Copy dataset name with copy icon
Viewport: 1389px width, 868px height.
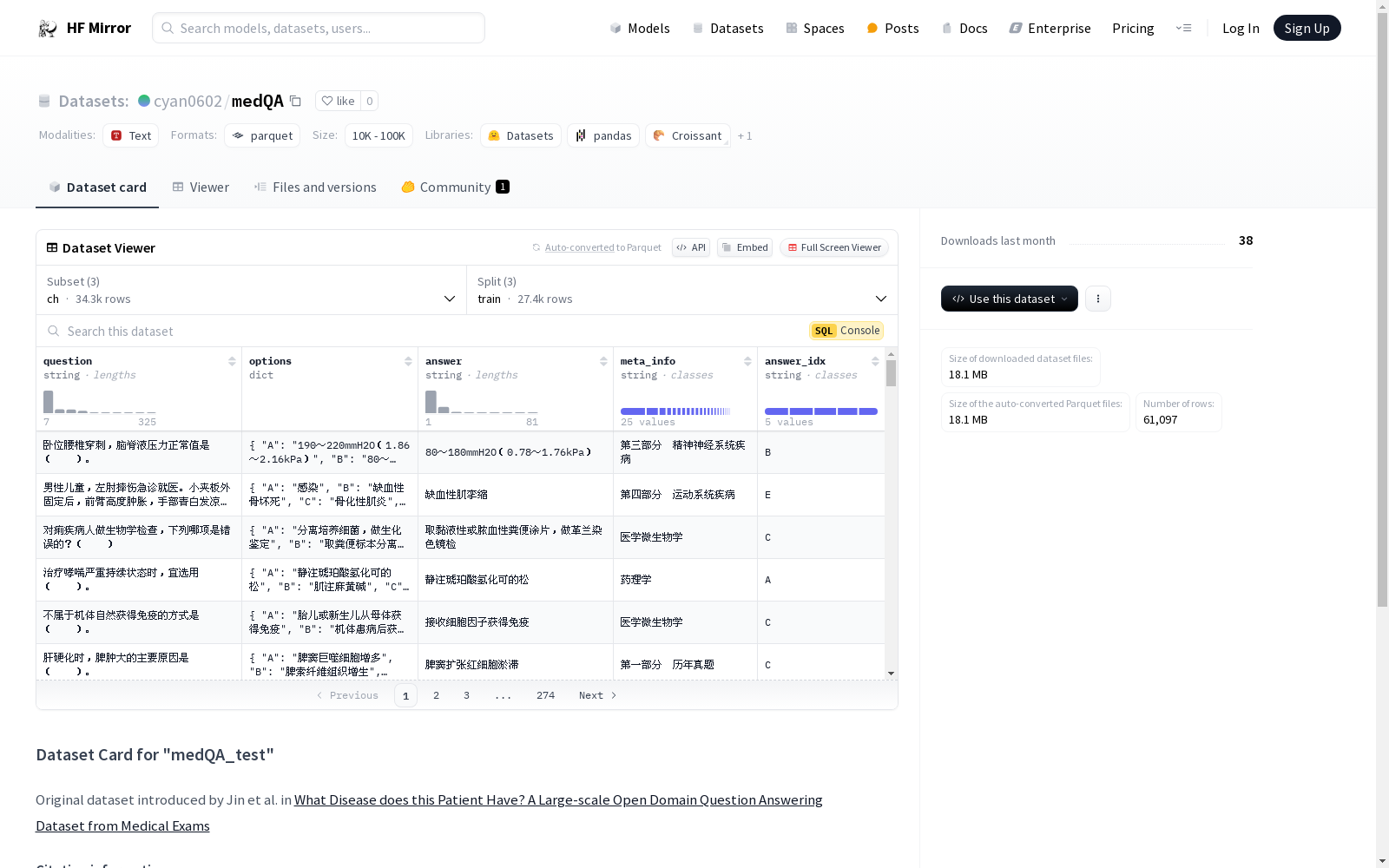(x=295, y=101)
